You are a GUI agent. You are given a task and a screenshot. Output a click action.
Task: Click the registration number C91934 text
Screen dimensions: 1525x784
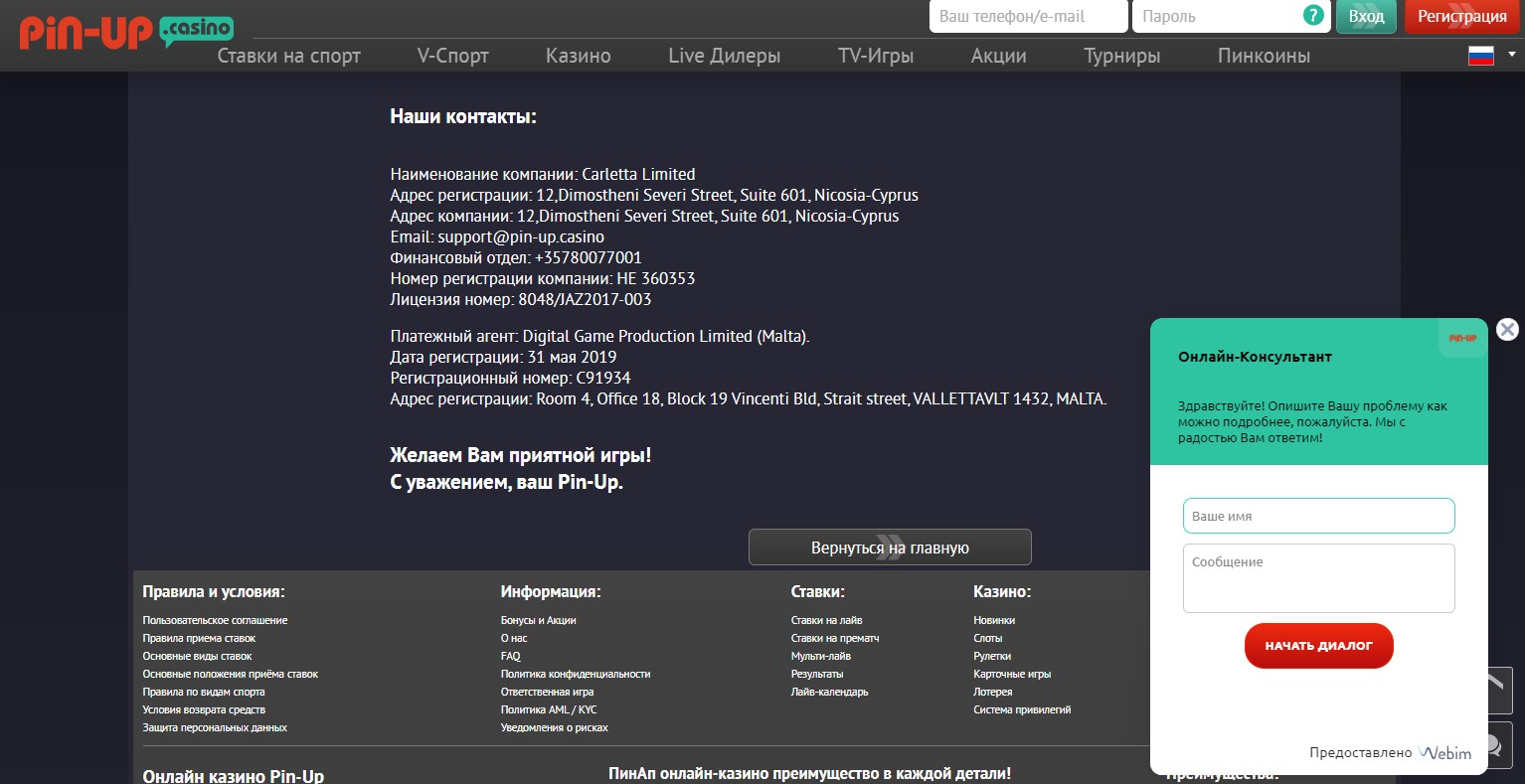[603, 378]
